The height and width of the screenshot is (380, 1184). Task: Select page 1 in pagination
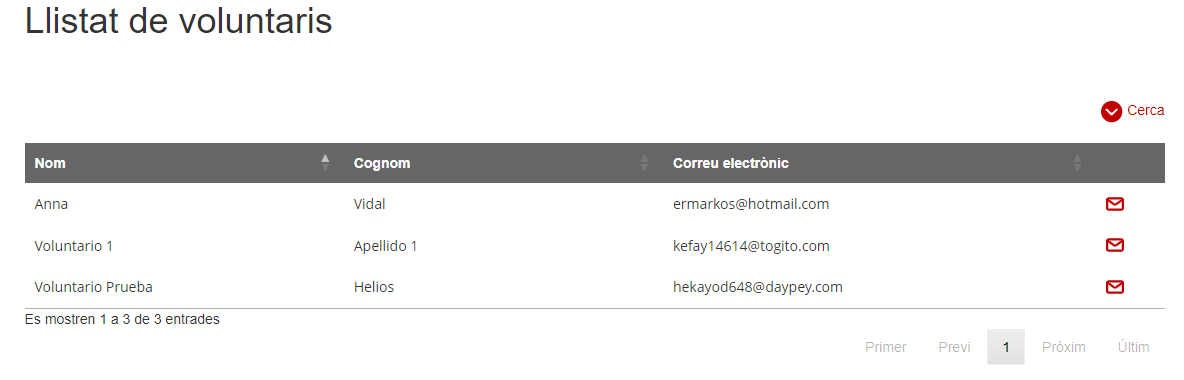(1006, 348)
